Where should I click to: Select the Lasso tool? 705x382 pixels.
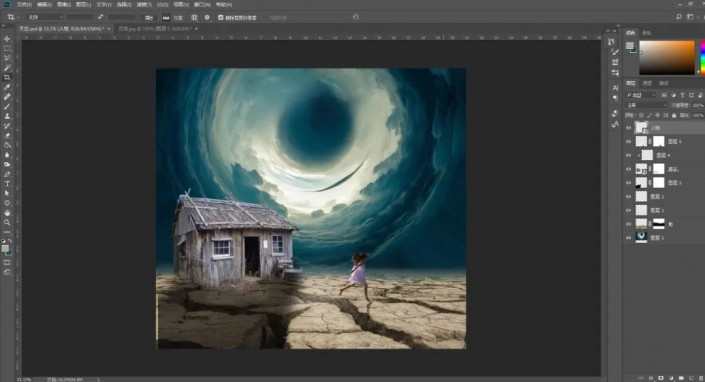pyautogui.click(x=7, y=58)
